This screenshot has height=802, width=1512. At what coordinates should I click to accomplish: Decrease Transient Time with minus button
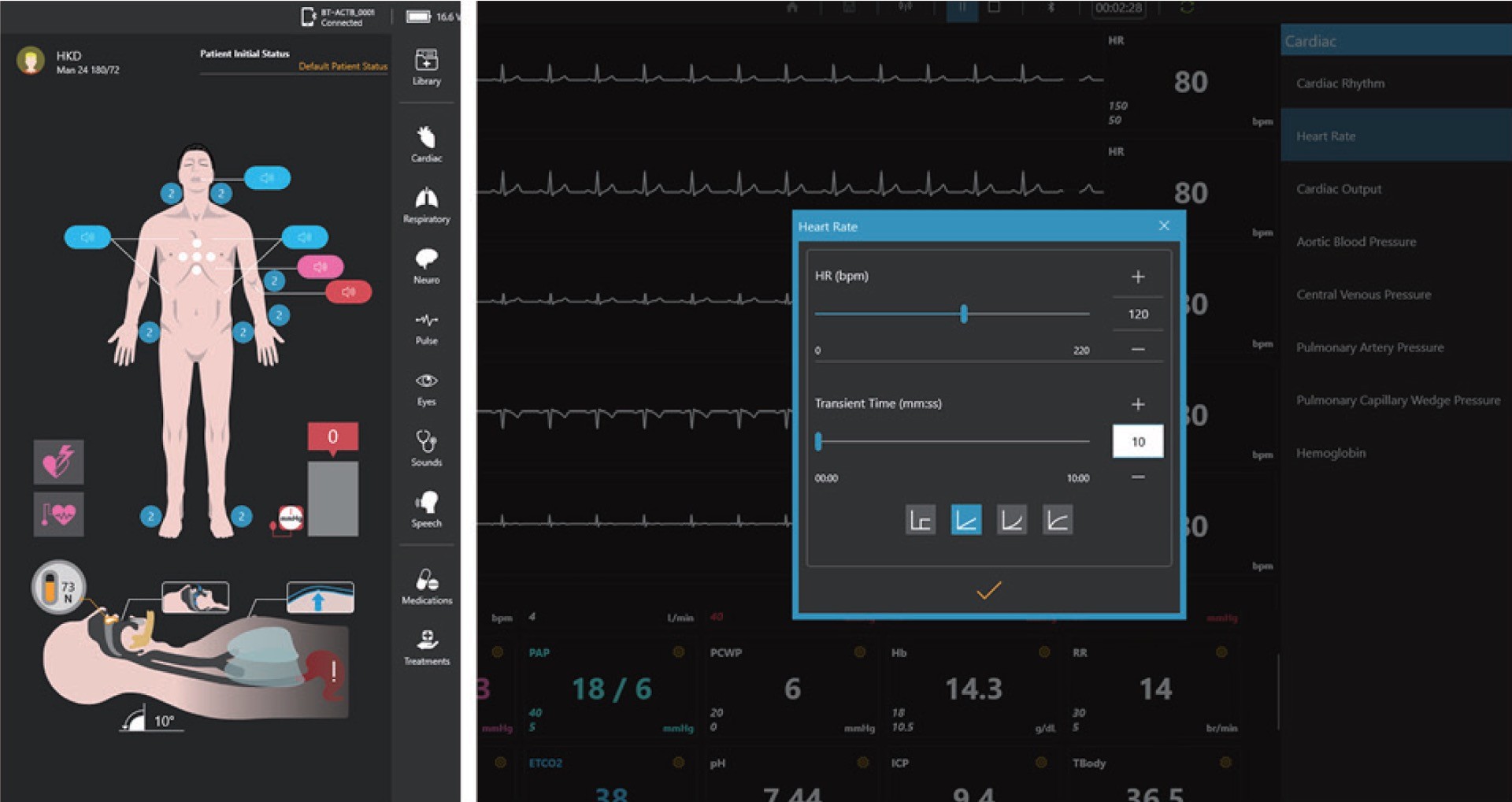click(1138, 477)
